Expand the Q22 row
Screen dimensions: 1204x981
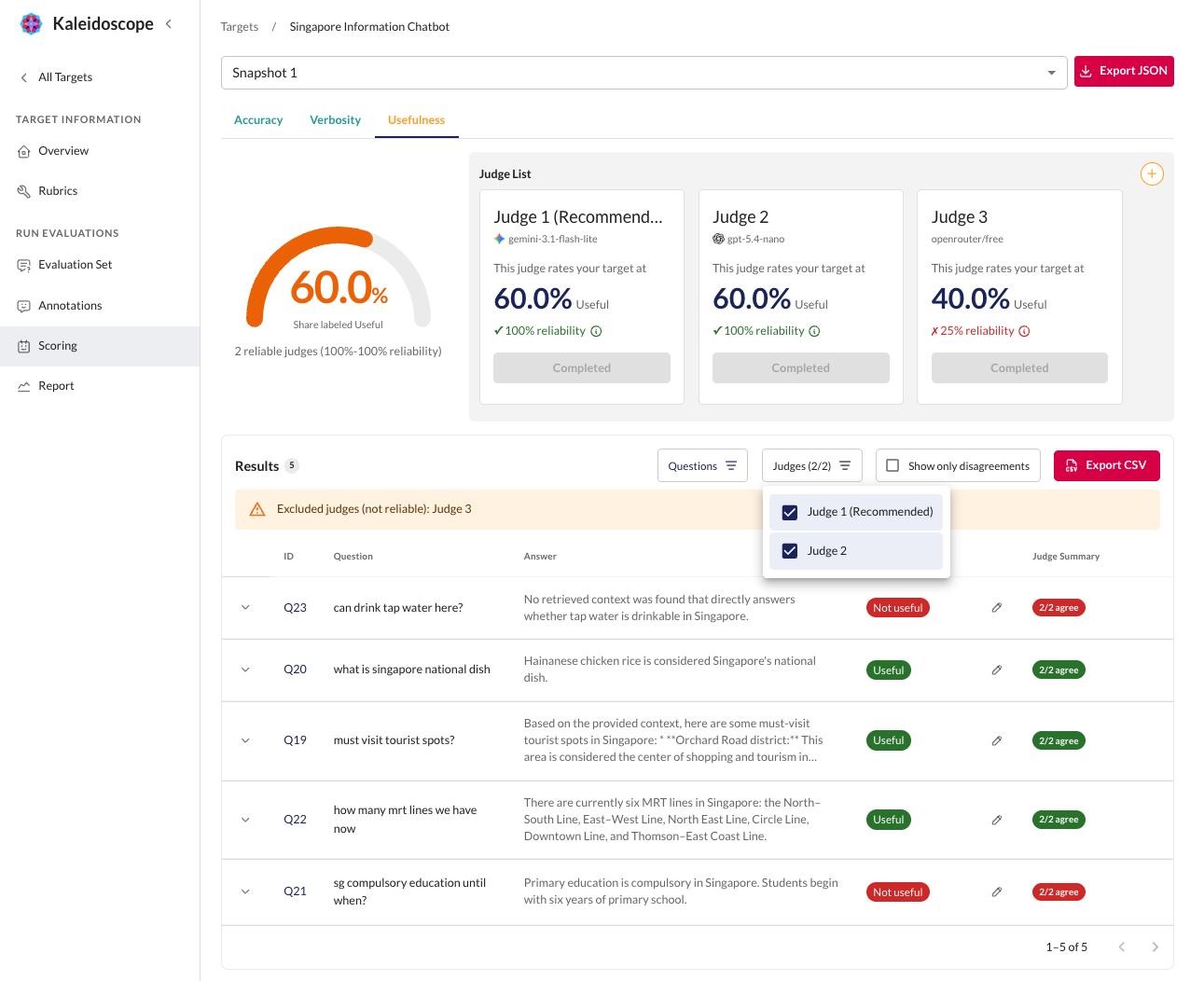(x=245, y=820)
